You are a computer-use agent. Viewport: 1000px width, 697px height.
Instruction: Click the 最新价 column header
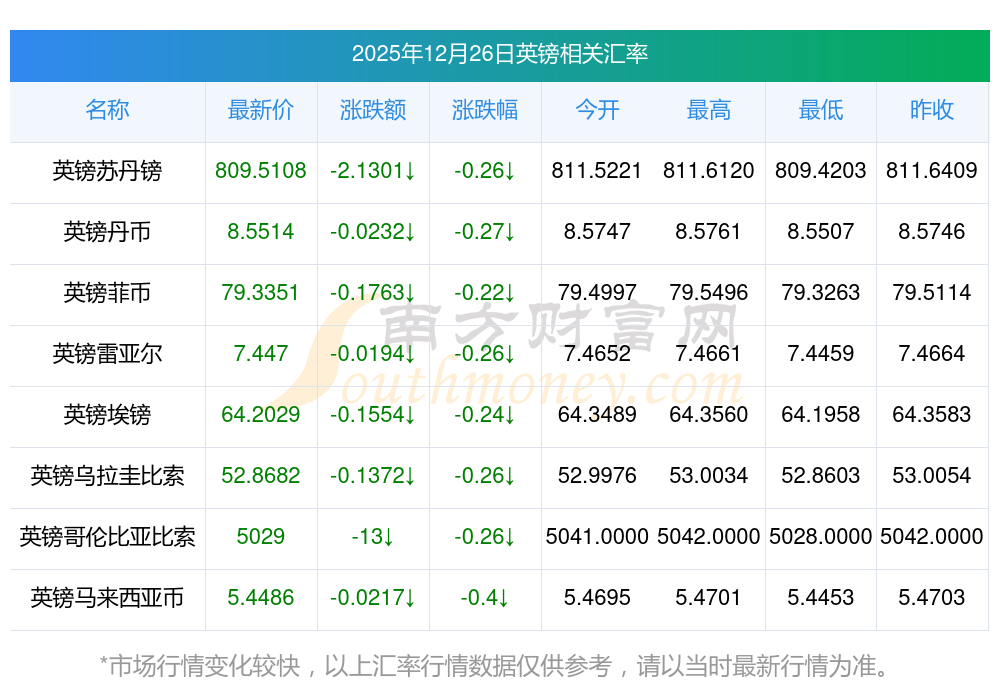261,110
